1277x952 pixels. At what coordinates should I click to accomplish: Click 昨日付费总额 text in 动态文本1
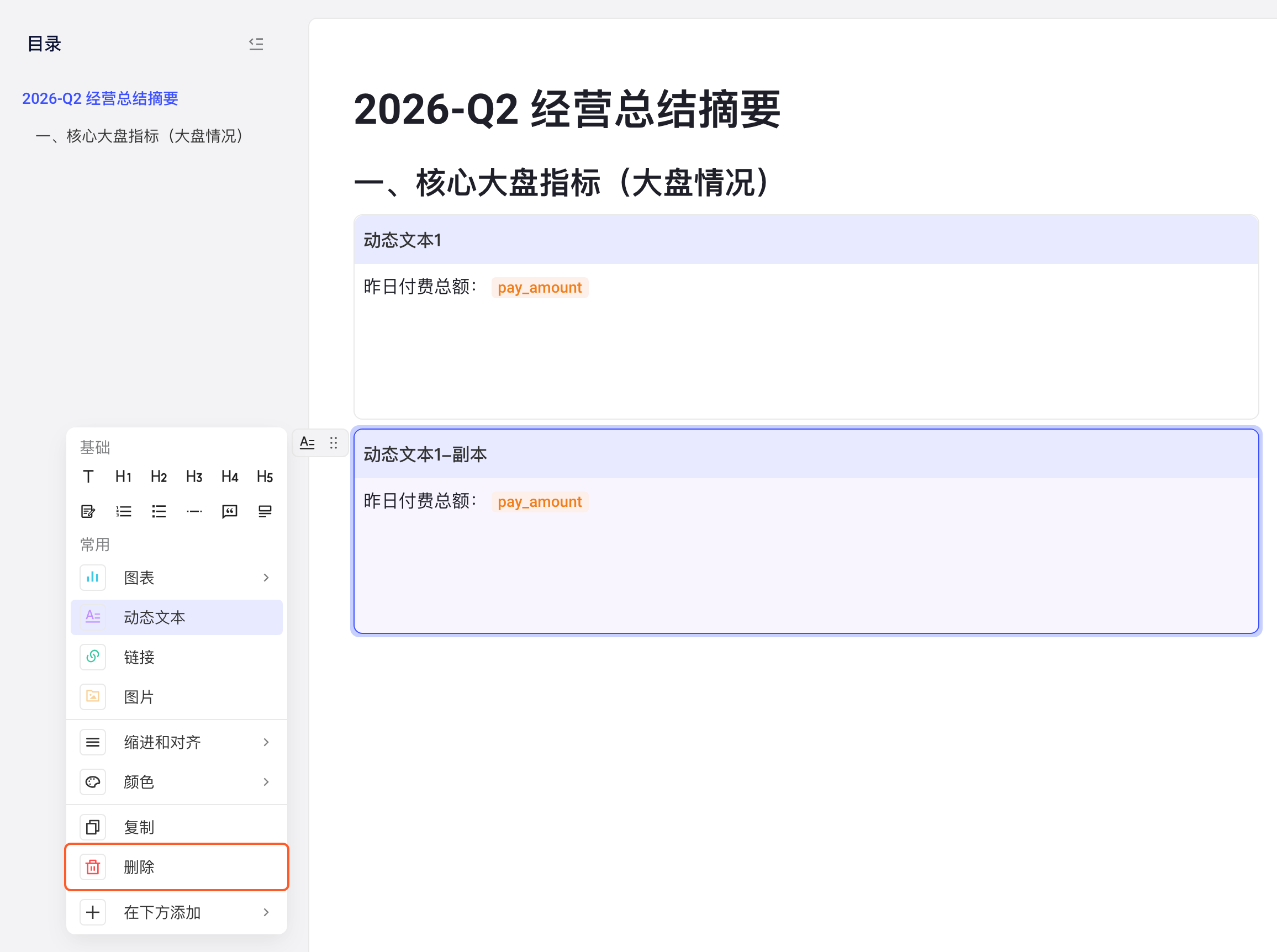pyautogui.click(x=420, y=287)
